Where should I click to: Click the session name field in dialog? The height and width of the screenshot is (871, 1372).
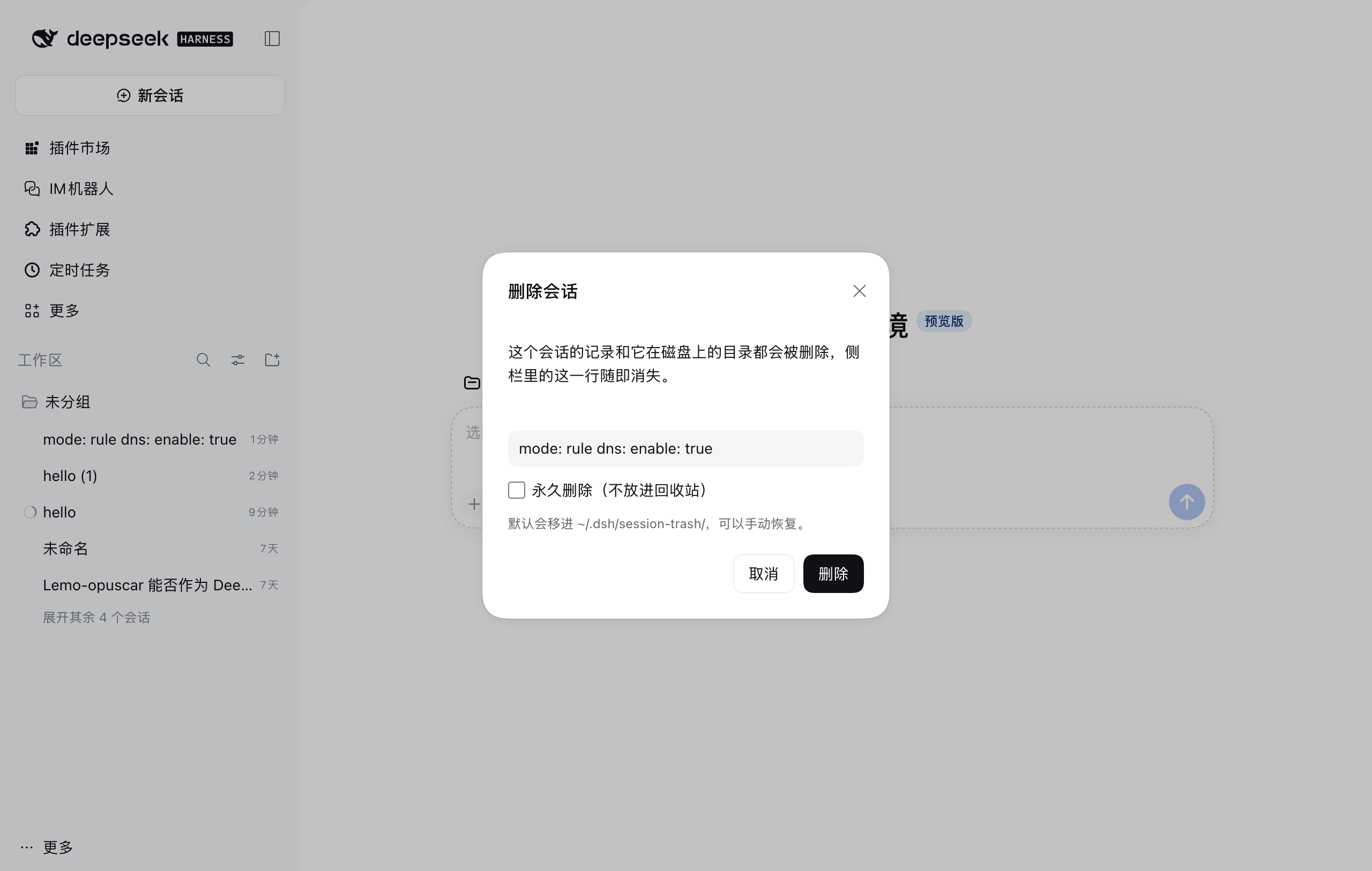coord(685,448)
